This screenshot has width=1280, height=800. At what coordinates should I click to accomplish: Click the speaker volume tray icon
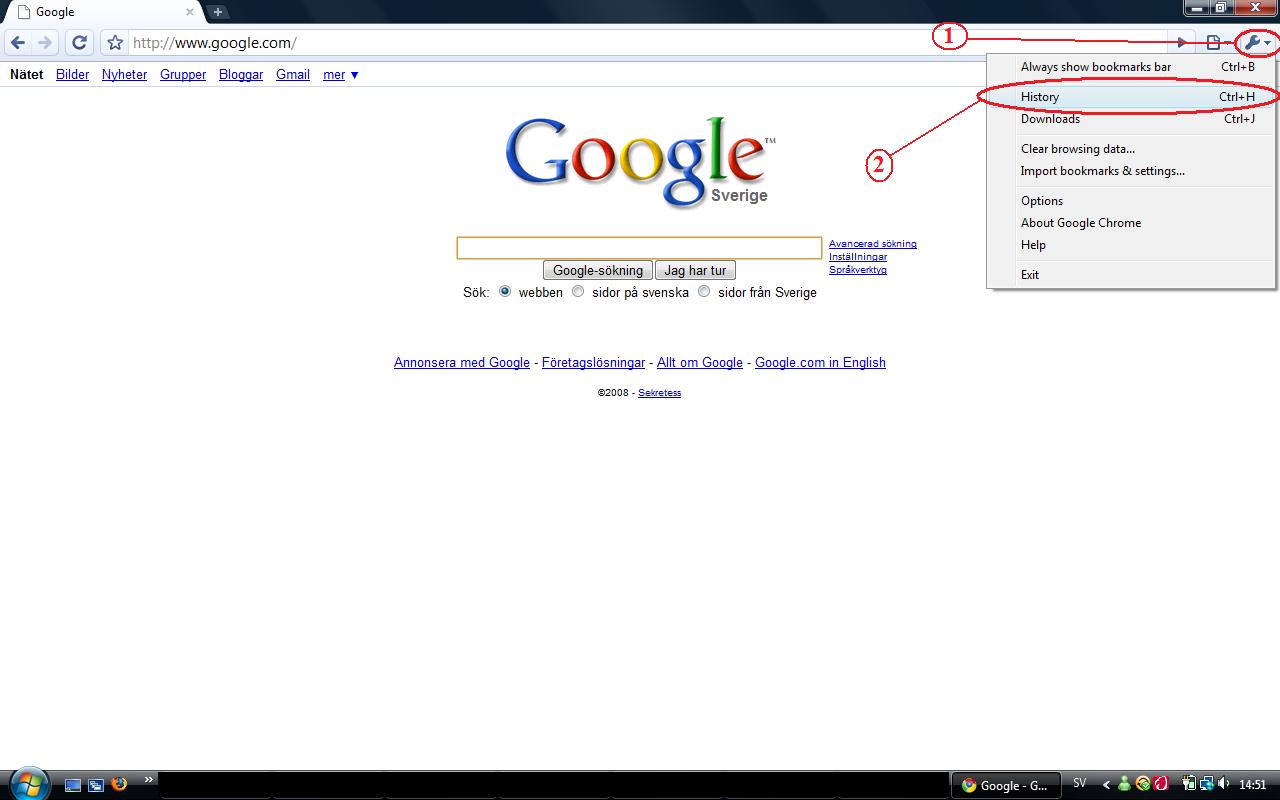tap(1225, 784)
